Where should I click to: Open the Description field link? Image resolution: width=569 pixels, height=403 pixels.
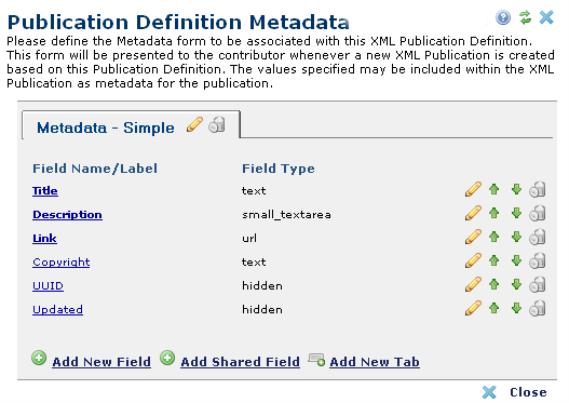tap(67, 214)
